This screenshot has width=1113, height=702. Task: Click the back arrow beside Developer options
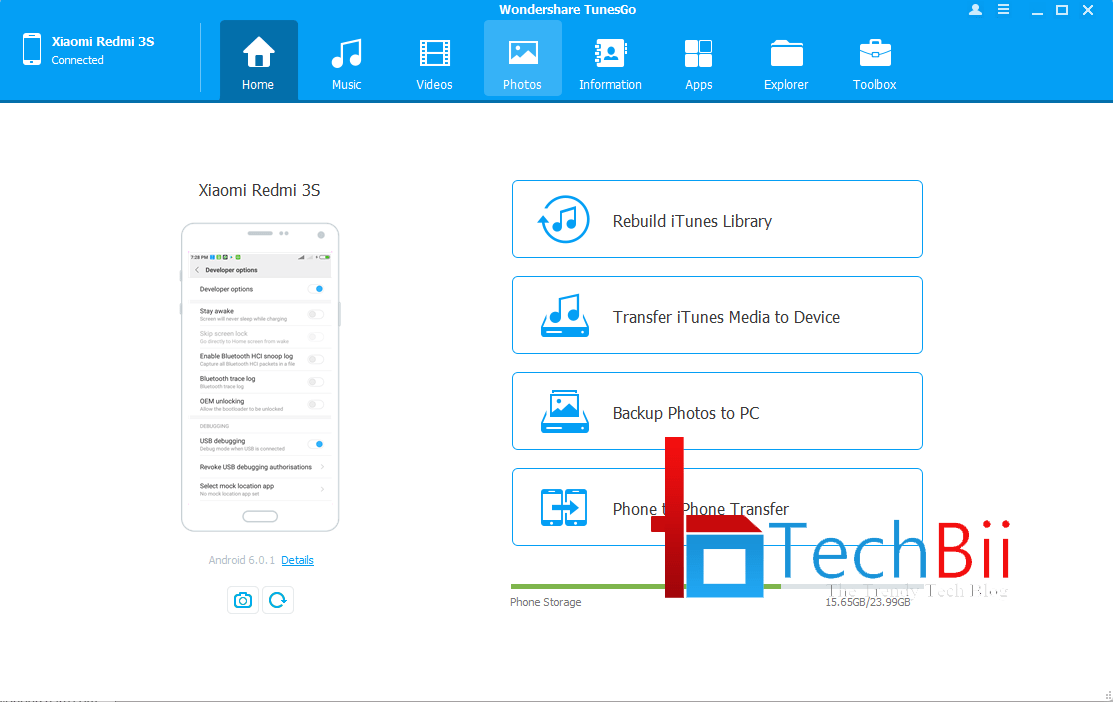(x=197, y=270)
